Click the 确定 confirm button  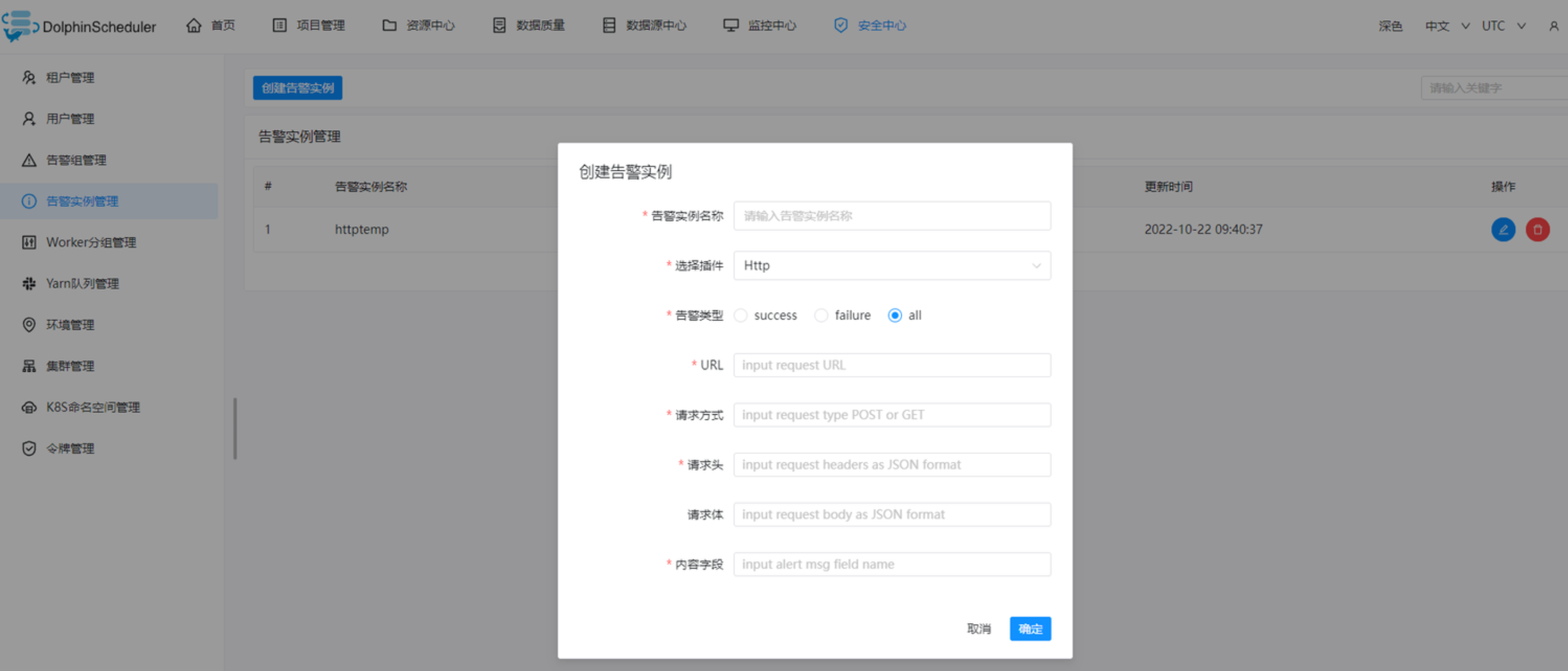coord(1030,629)
